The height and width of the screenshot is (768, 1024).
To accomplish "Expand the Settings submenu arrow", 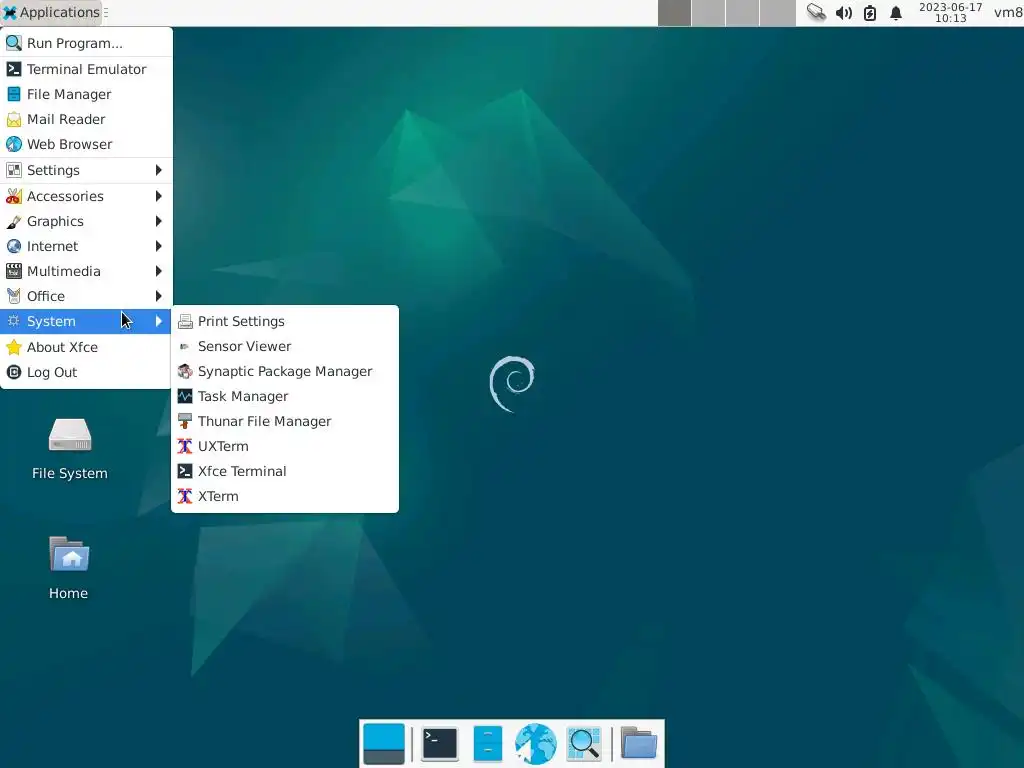I will click(x=159, y=170).
